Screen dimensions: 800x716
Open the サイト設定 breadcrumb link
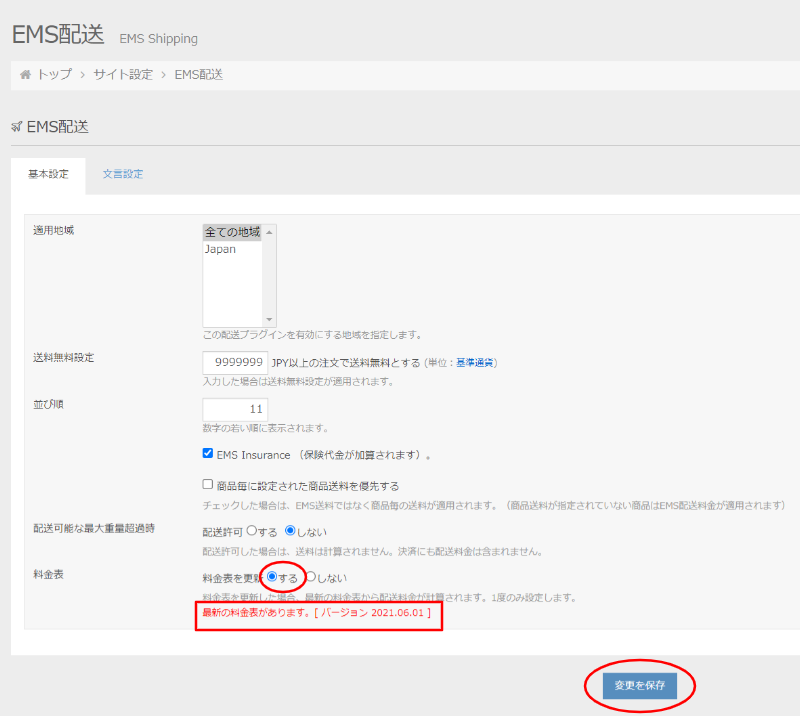click(123, 75)
